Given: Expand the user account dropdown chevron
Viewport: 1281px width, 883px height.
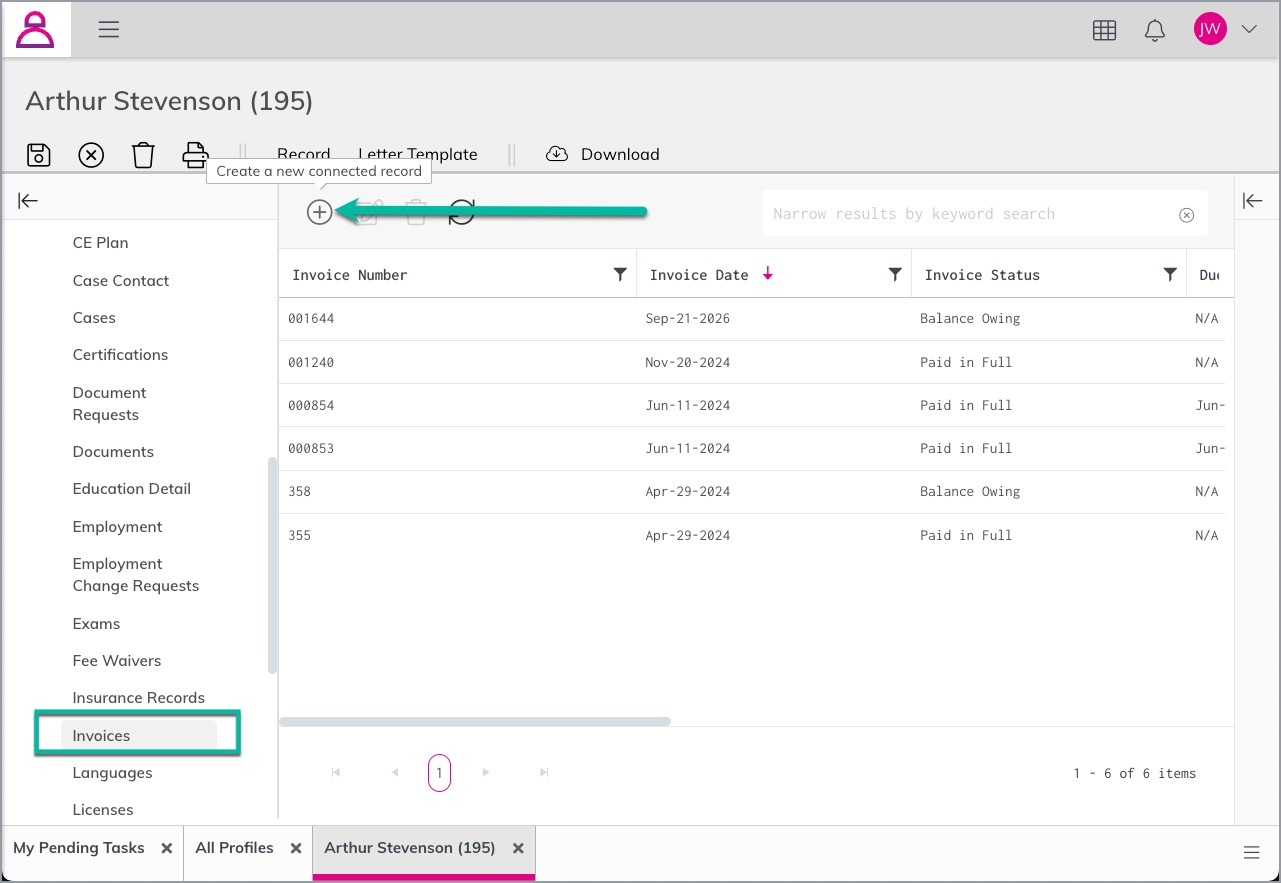Looking at the screenshot, I should (x=1248, y=29).
